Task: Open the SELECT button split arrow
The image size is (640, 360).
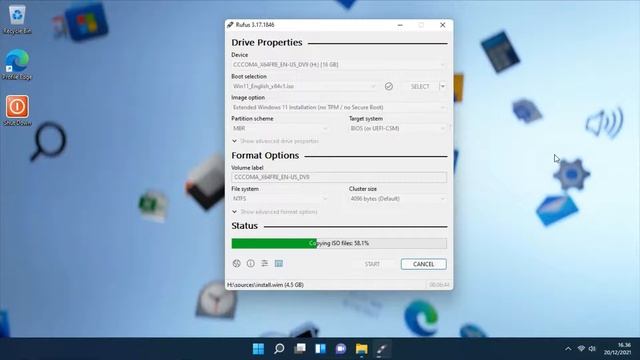Action: click(443, 86)
